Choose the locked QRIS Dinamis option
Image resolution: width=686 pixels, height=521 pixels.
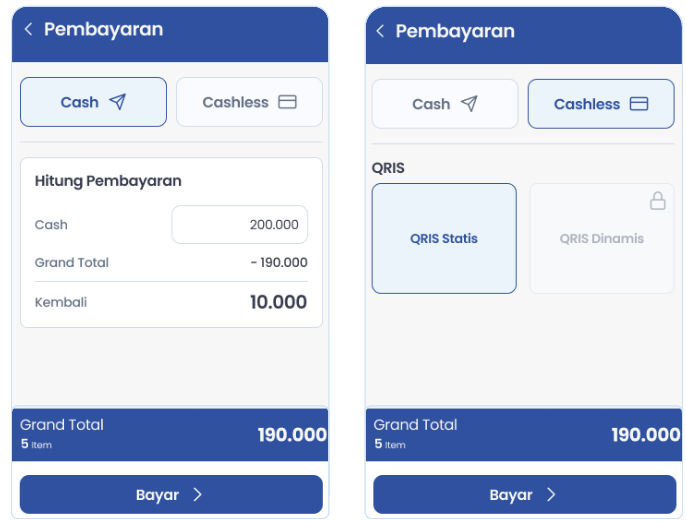602,238
